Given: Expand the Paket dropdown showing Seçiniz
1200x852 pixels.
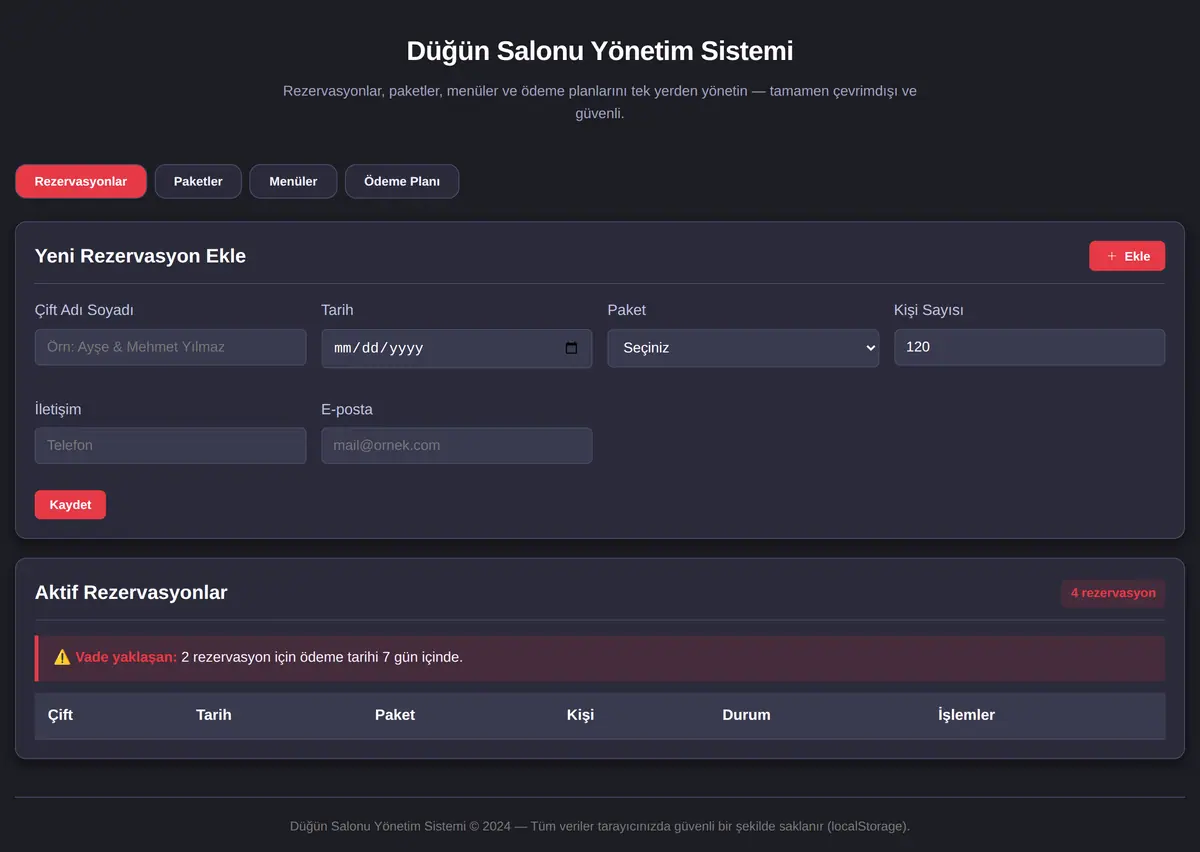Looking at the screenshot, I should click(743, 348).
